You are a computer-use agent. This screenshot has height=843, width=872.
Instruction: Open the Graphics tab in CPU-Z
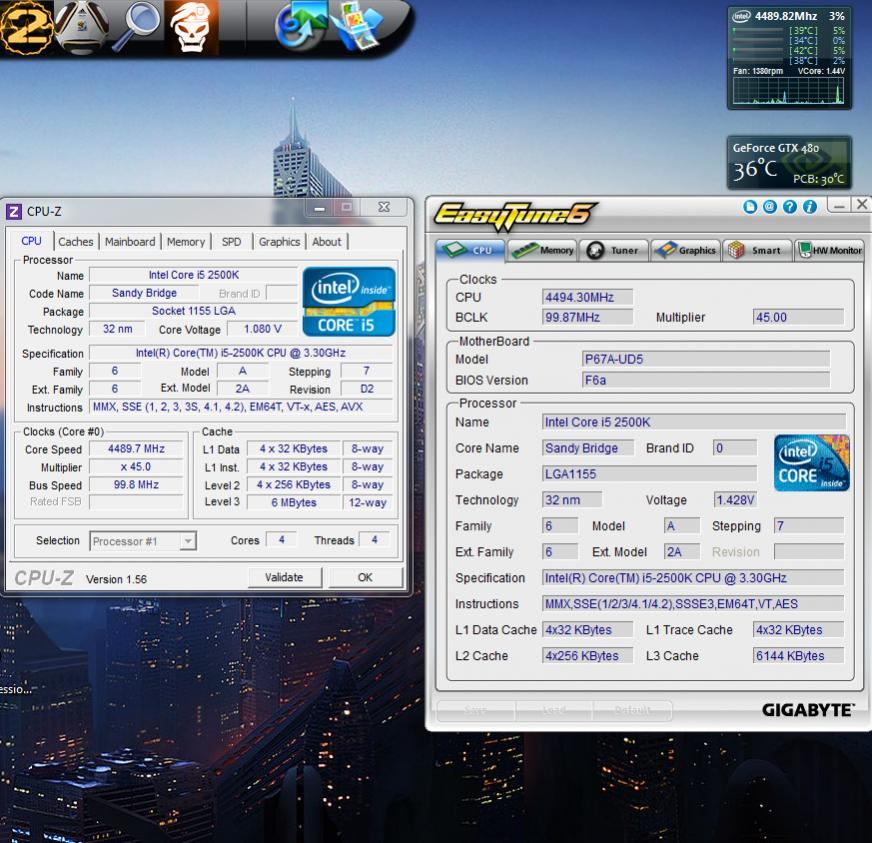tap(279, 242)
